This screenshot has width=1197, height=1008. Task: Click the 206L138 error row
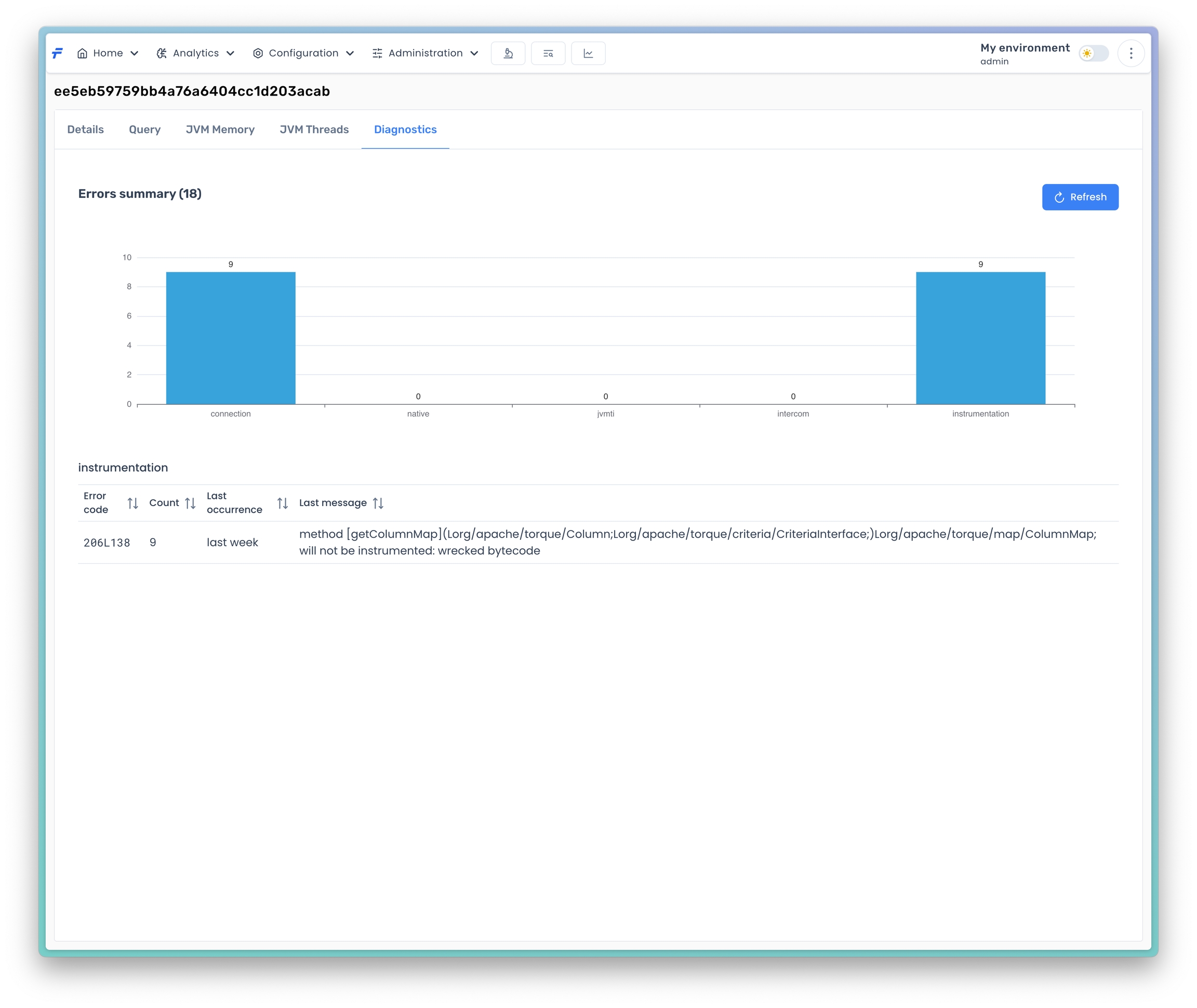pos(107,543)
